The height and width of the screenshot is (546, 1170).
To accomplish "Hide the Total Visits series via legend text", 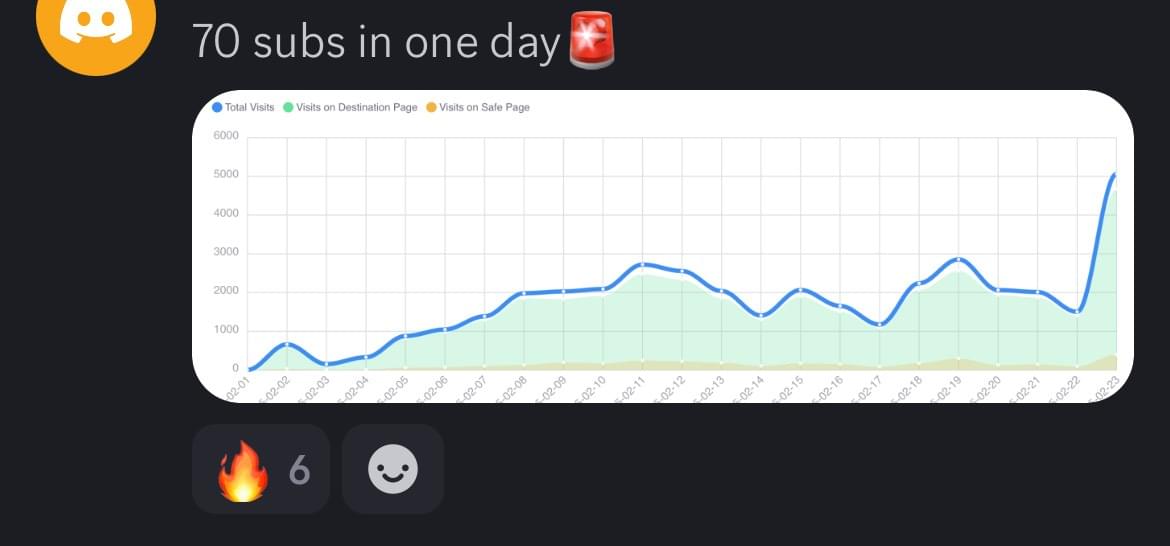I will tap(249, 107).
